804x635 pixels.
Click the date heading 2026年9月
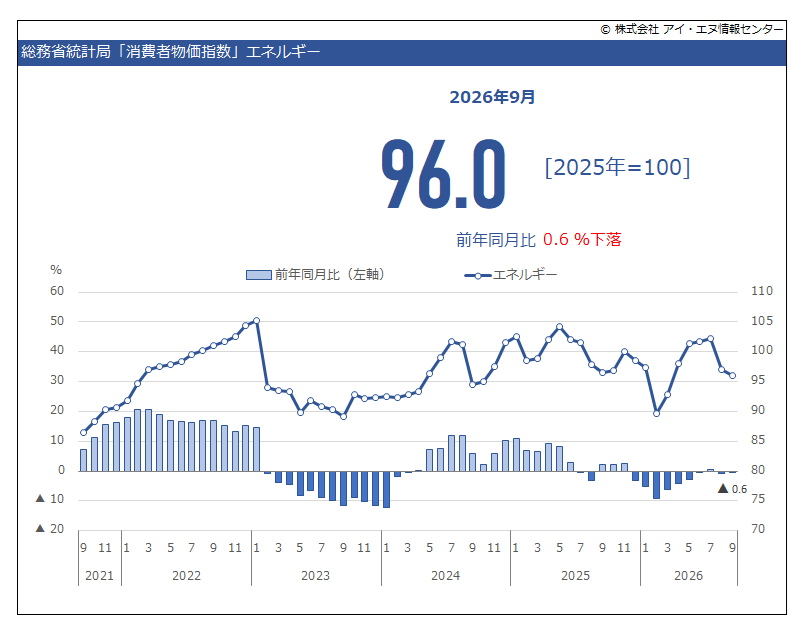(492, 97)
